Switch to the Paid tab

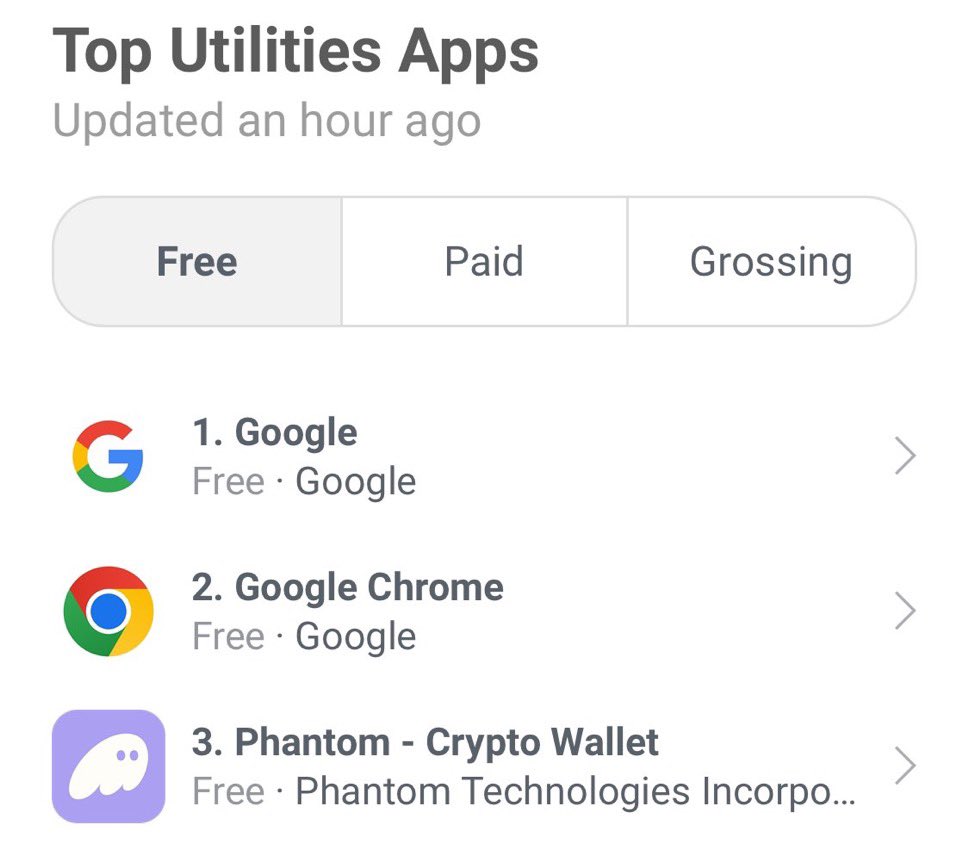484,261
